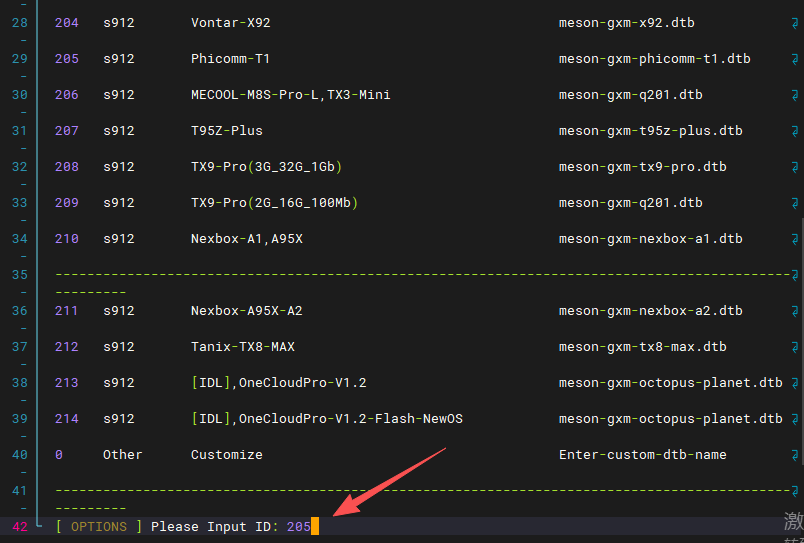Click meson-gxm-phicomm-t1.dtb filename
This screenshot has height=543, width=804.
(654, 59)
